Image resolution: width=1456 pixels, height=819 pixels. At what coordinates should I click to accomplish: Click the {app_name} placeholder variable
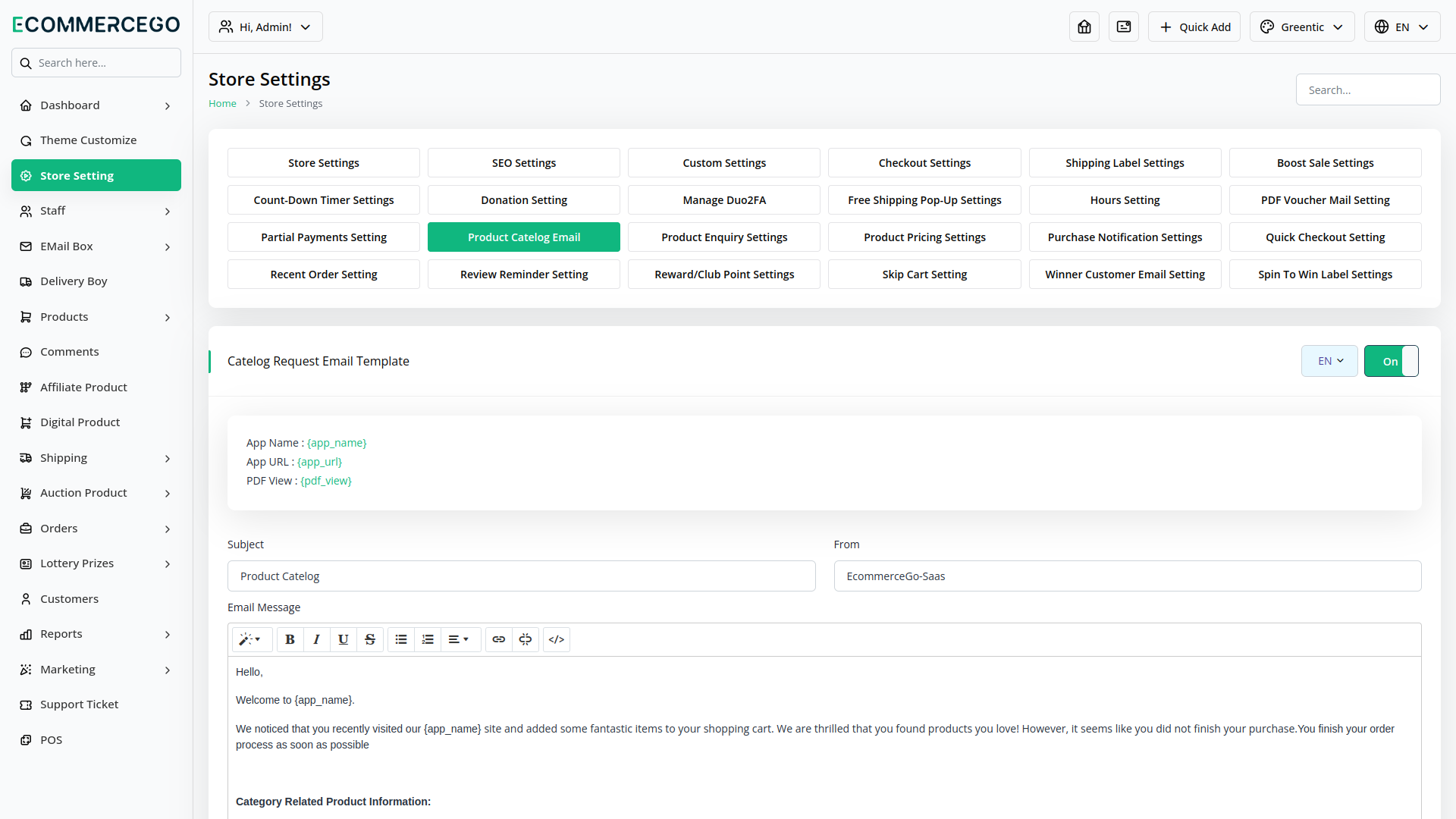pyautogui.click(x=337, y=443)
